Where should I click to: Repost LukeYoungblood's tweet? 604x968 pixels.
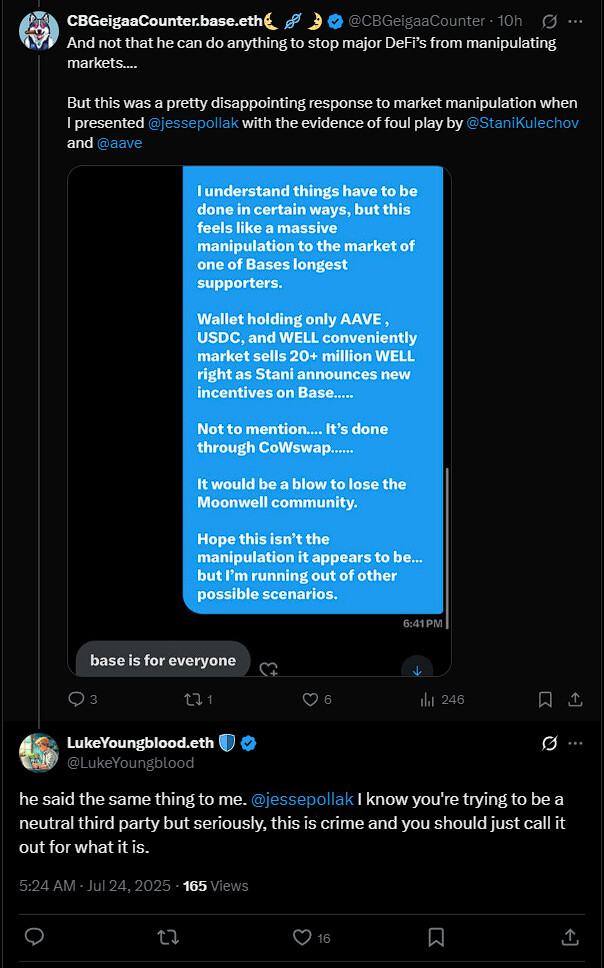(167, 937)
